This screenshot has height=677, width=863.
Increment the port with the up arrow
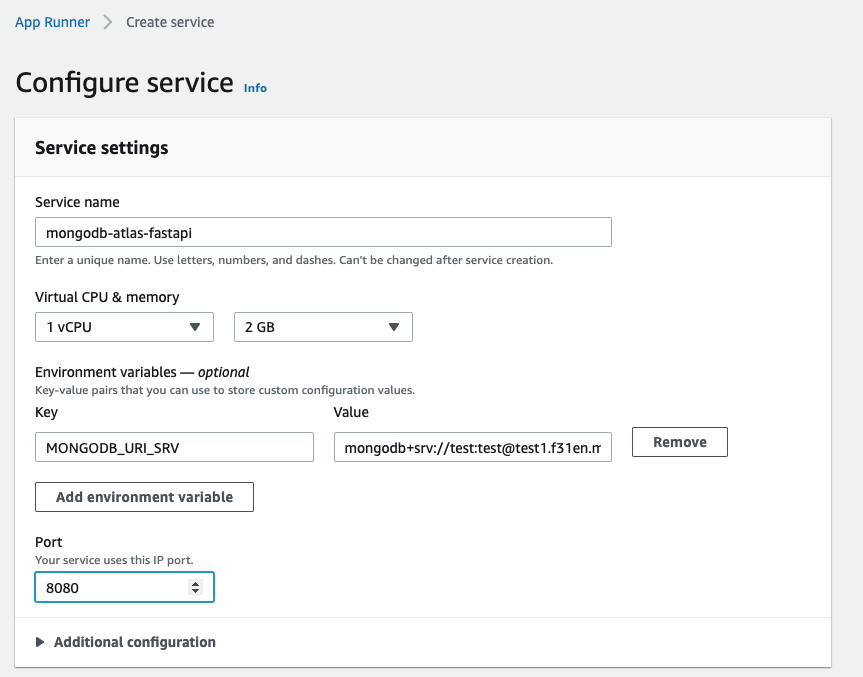[196, 583]
